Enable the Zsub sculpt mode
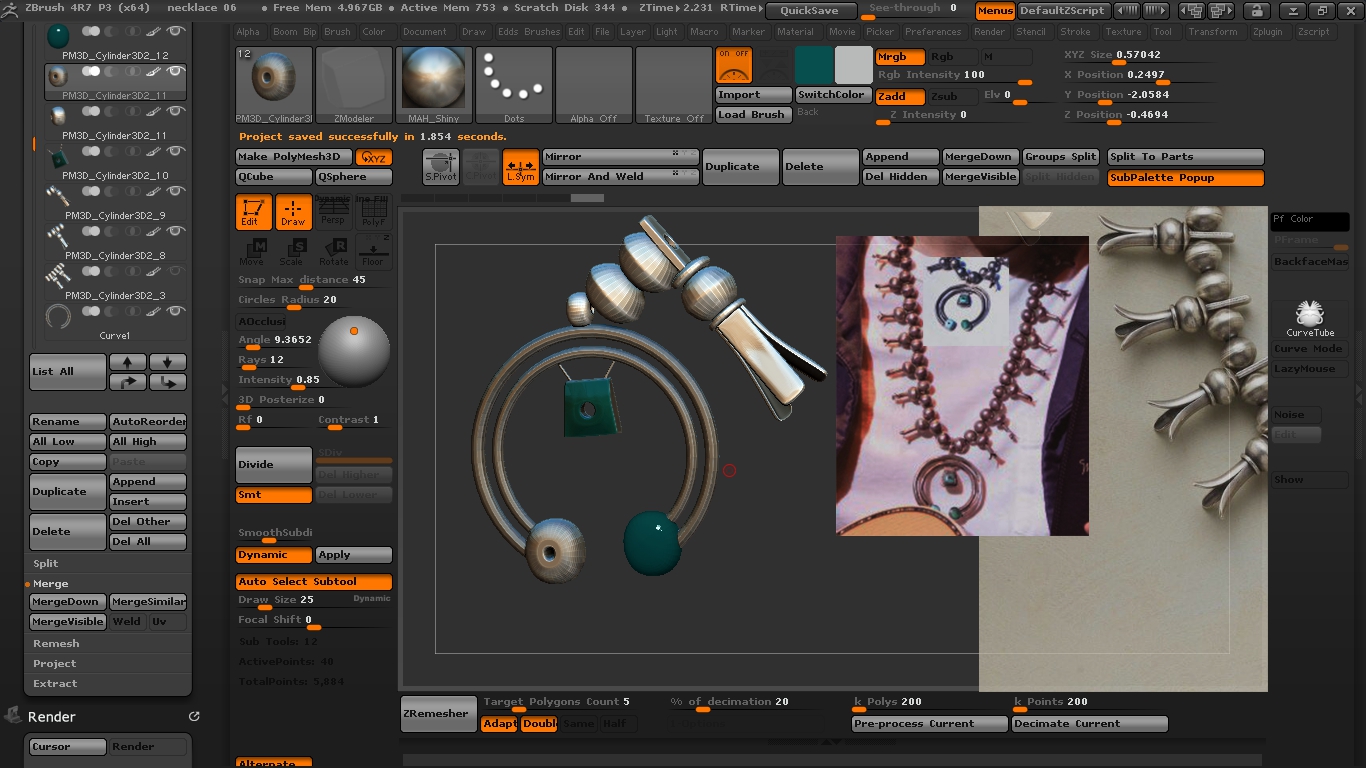This screenshot has height=768, width=1366. [944, 96]
